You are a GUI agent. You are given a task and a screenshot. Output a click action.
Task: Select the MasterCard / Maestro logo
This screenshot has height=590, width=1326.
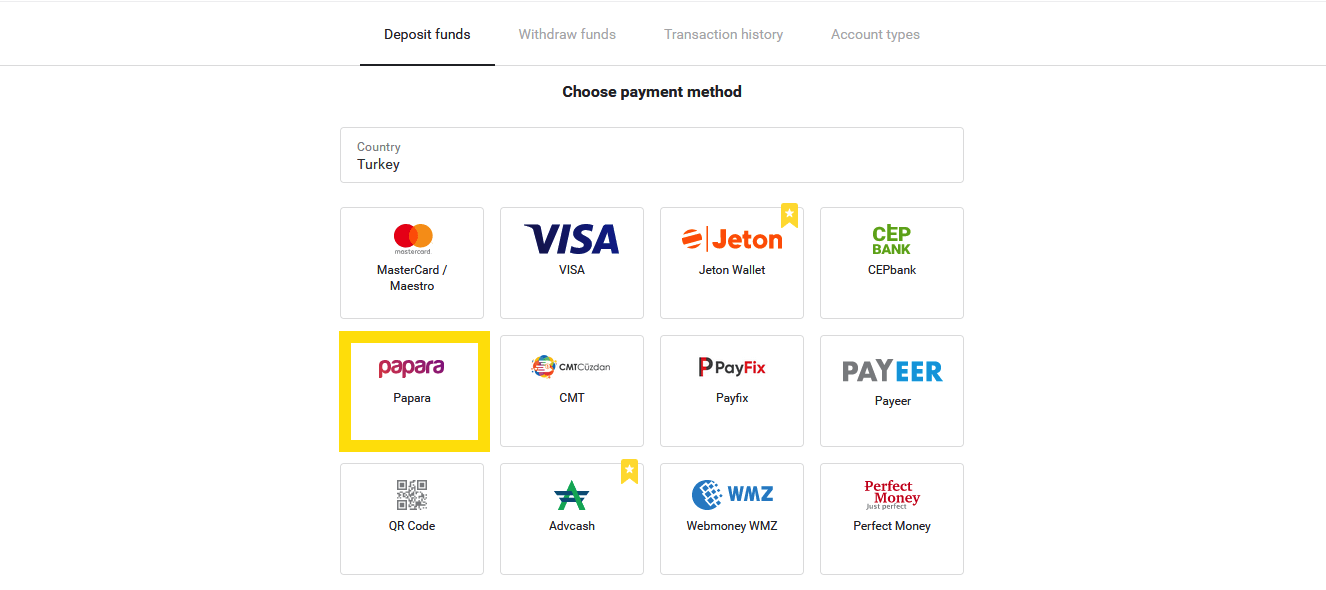coord(412,238)
